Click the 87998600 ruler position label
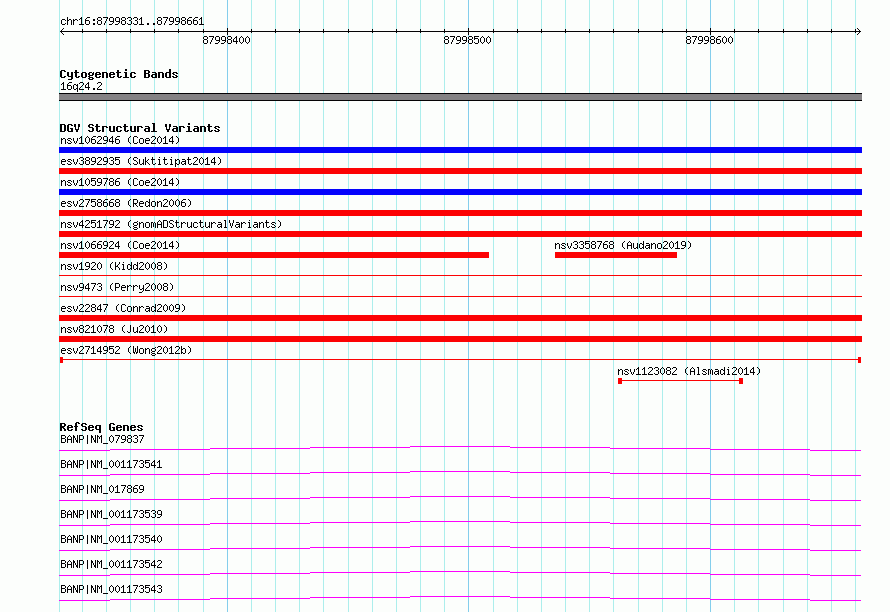890x612 pixels. 709,40
